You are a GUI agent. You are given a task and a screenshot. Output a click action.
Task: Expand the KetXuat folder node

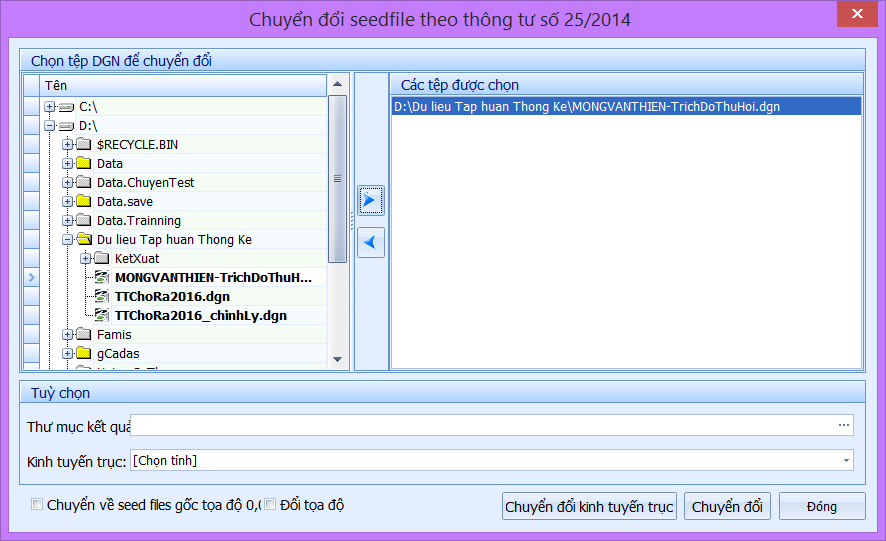pyautogui.click(x=86, y=259)
